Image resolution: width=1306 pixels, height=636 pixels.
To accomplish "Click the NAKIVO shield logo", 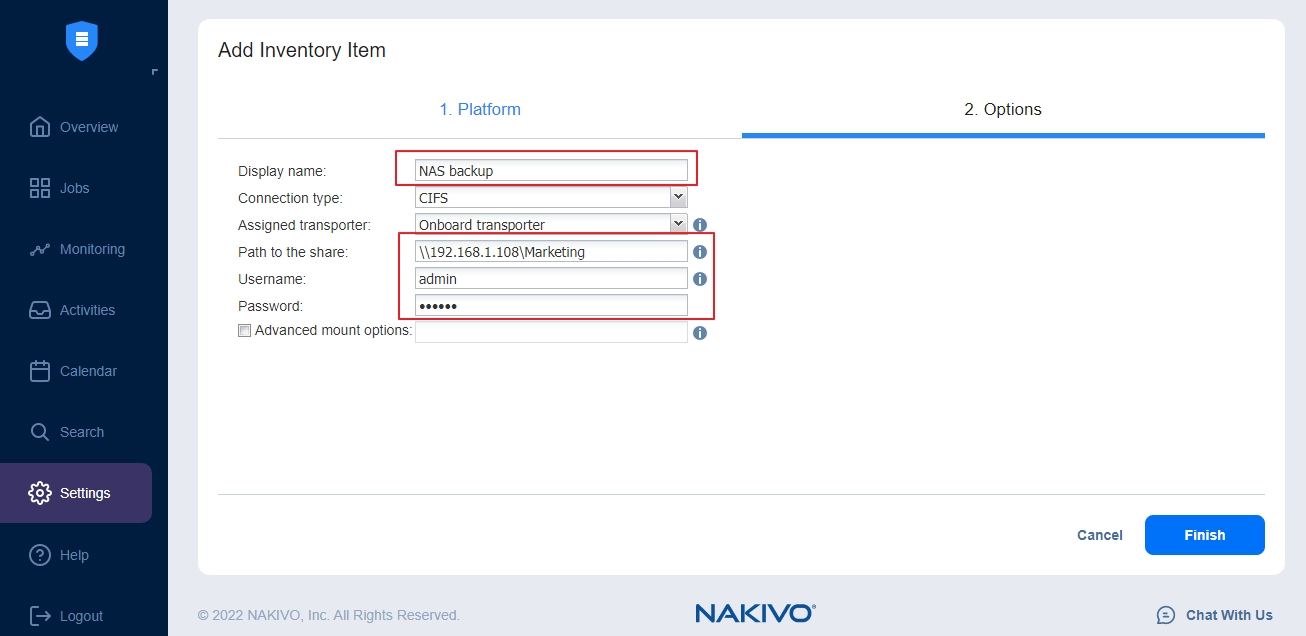I will click(x=81, y=41).
